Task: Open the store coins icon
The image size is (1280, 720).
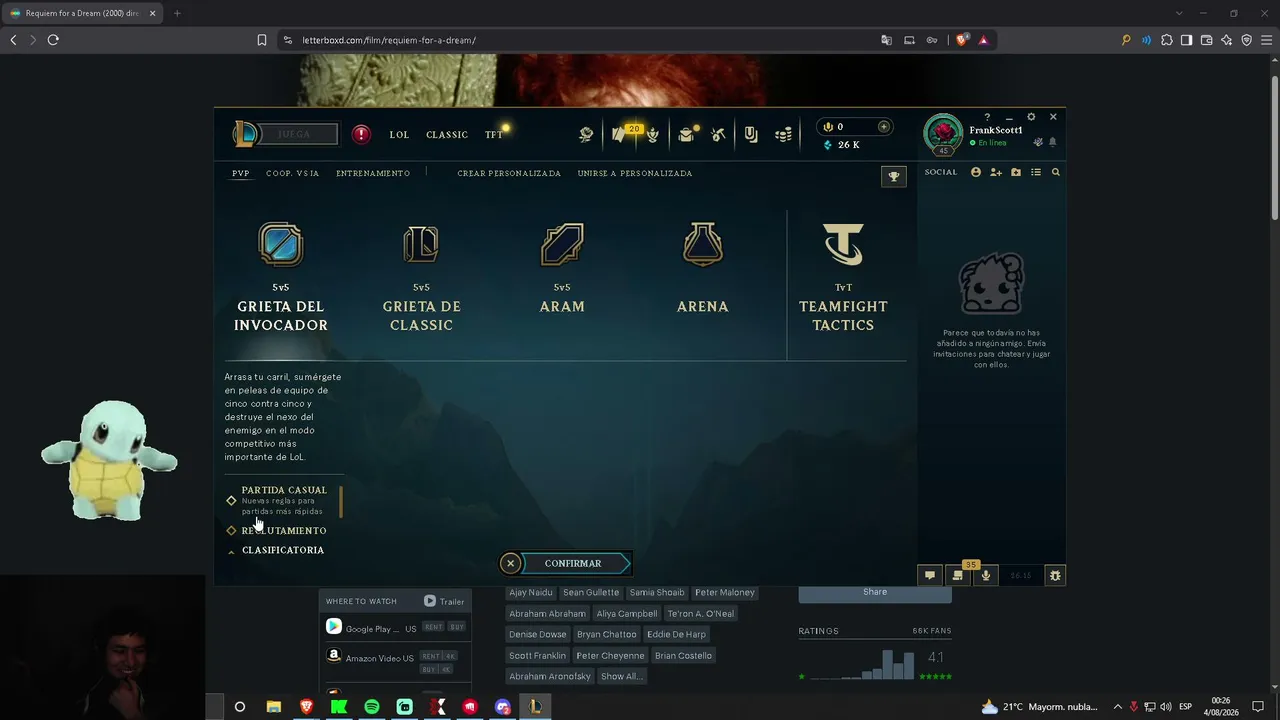Action: [x=784, y=134]
